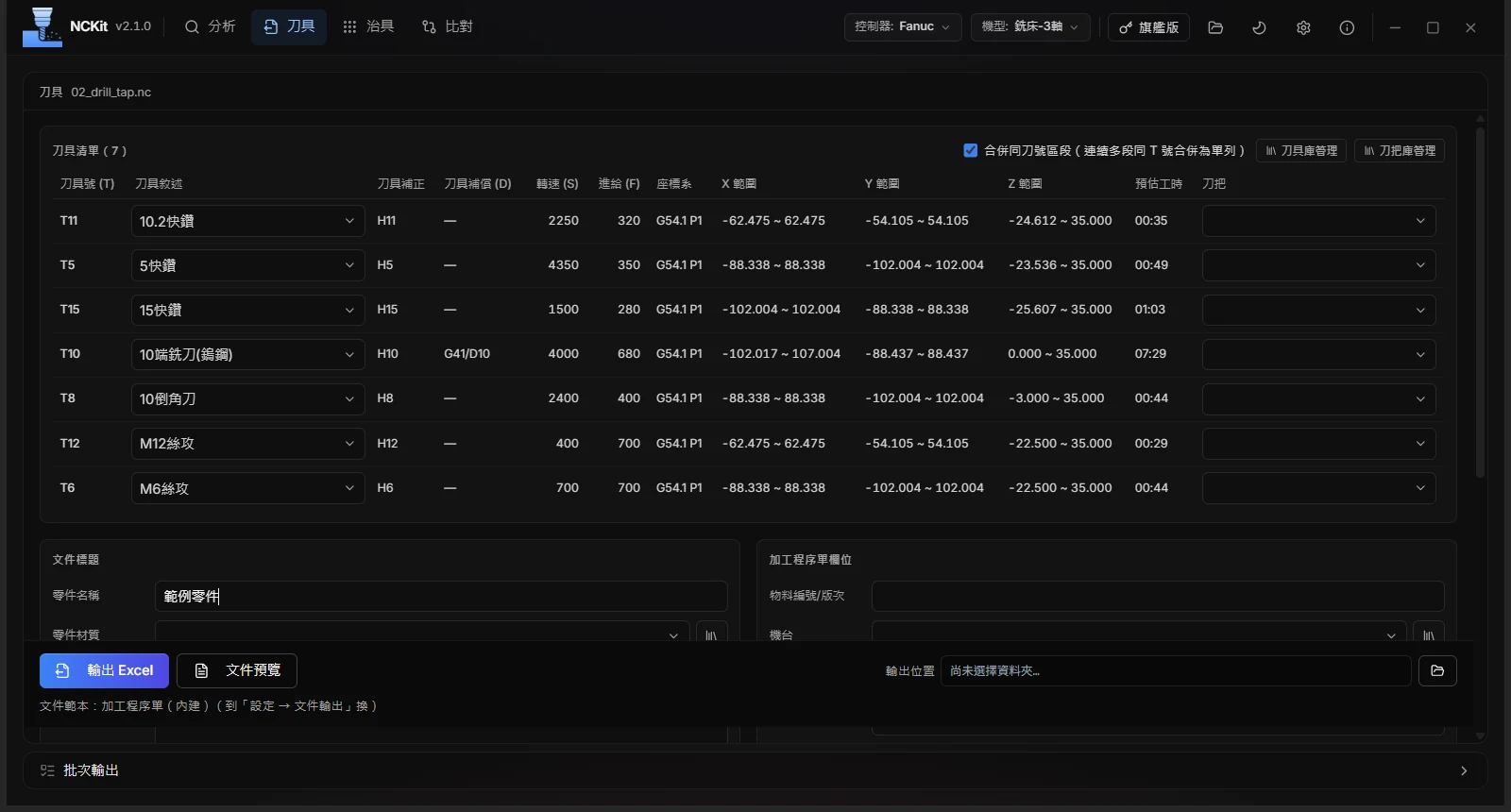Open T10 10端銑刀(鎢鋼) description dropdown
The height and width of the screenshot is (812, 1511).
pos(248,354)
